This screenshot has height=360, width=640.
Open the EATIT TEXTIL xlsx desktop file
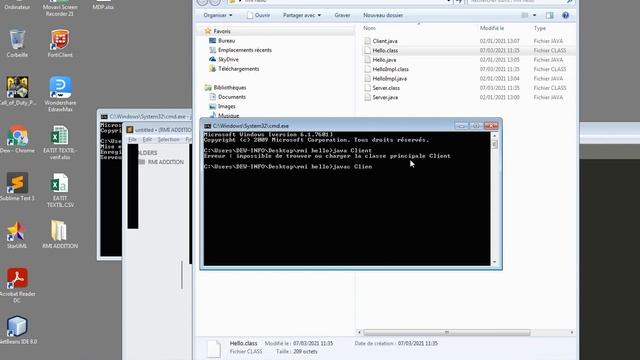tap(60, 142)
